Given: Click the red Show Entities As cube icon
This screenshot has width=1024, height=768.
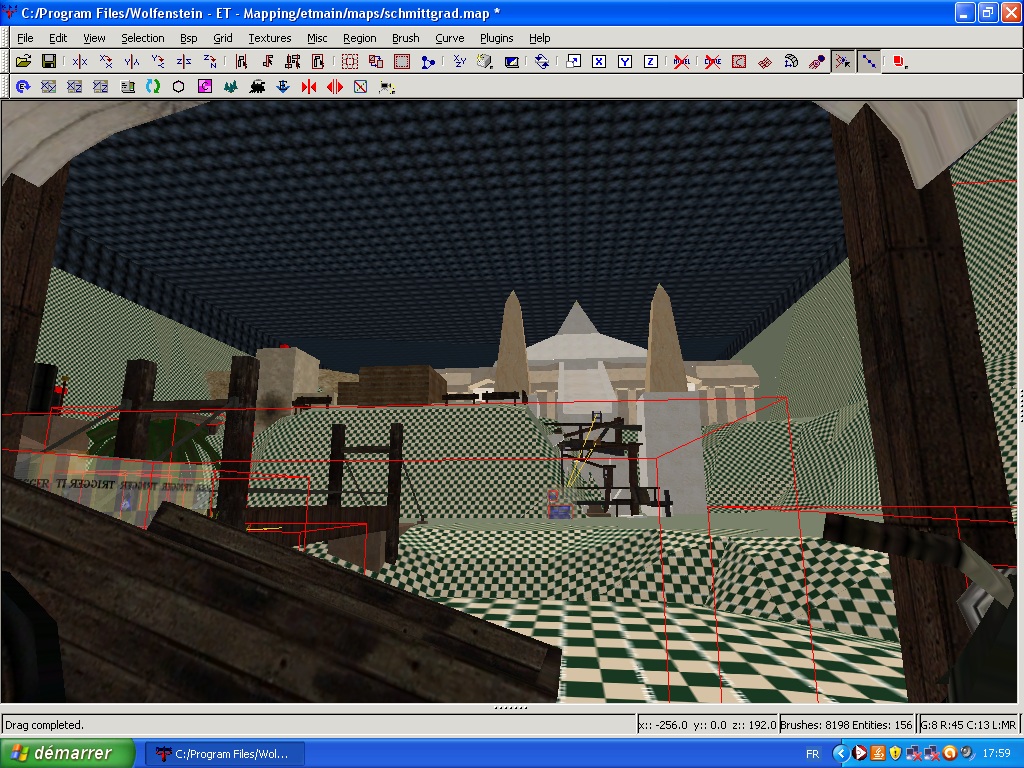Looking at the screenshot, I should tap(901, 61).
